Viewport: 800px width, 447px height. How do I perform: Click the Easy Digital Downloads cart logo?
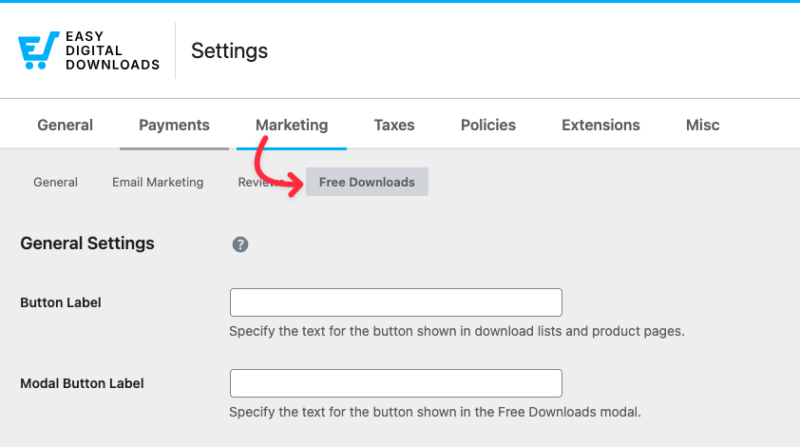click(38, 50)
